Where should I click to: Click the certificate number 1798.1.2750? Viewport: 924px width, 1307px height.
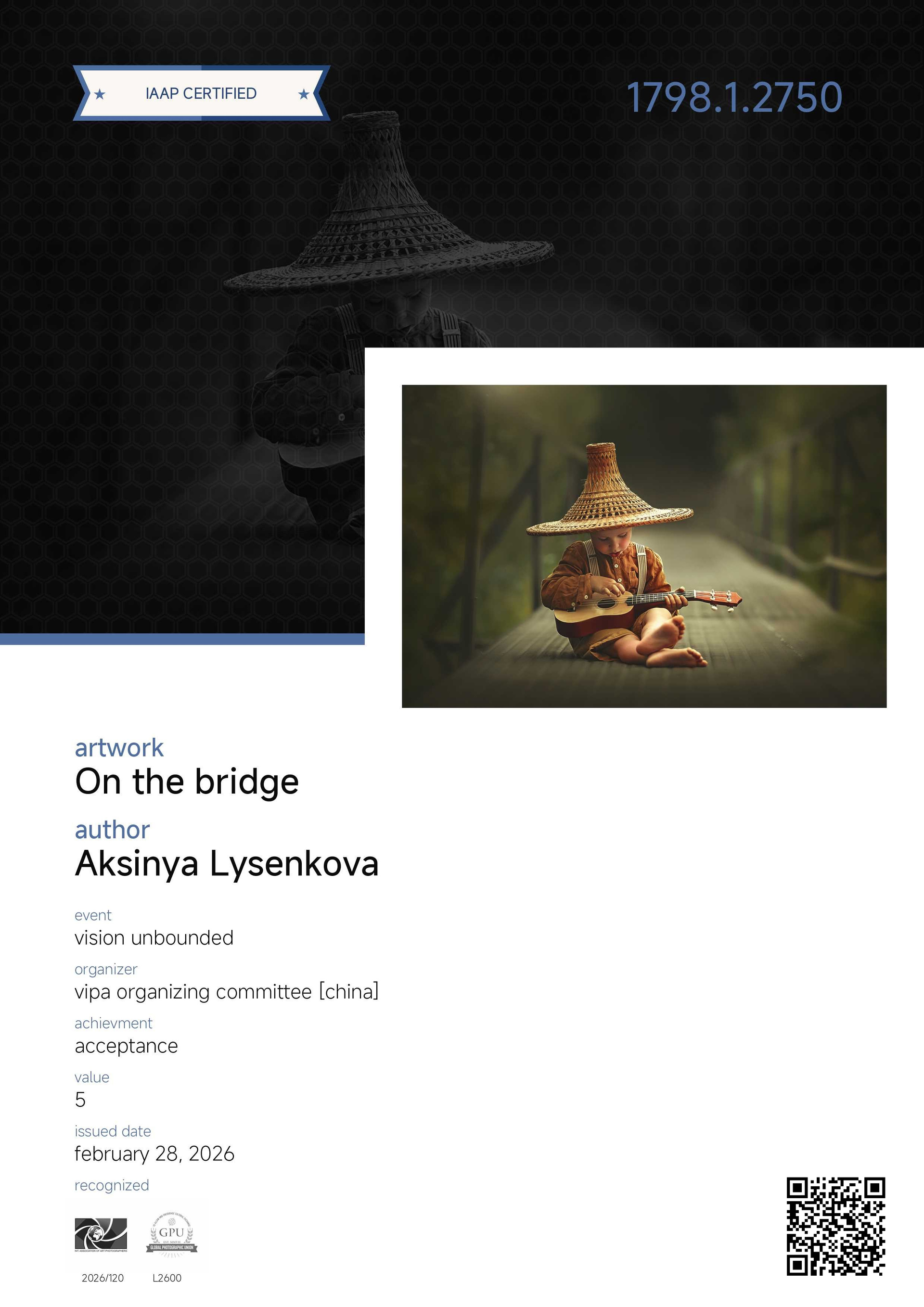[734, 97]
